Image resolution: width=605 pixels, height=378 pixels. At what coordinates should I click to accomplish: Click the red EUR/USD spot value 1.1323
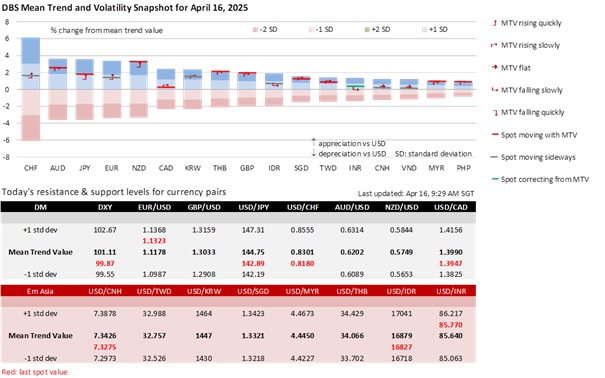(154, 241)
